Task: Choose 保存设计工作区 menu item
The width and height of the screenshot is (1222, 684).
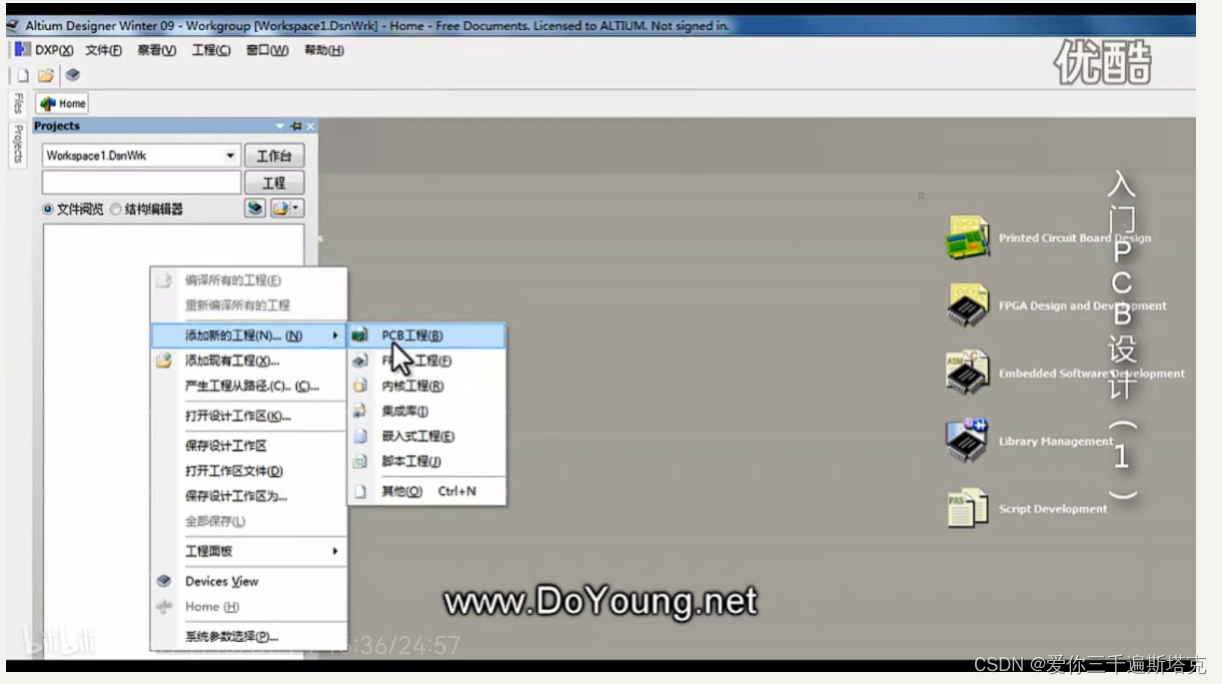Action: coord(248,446)
